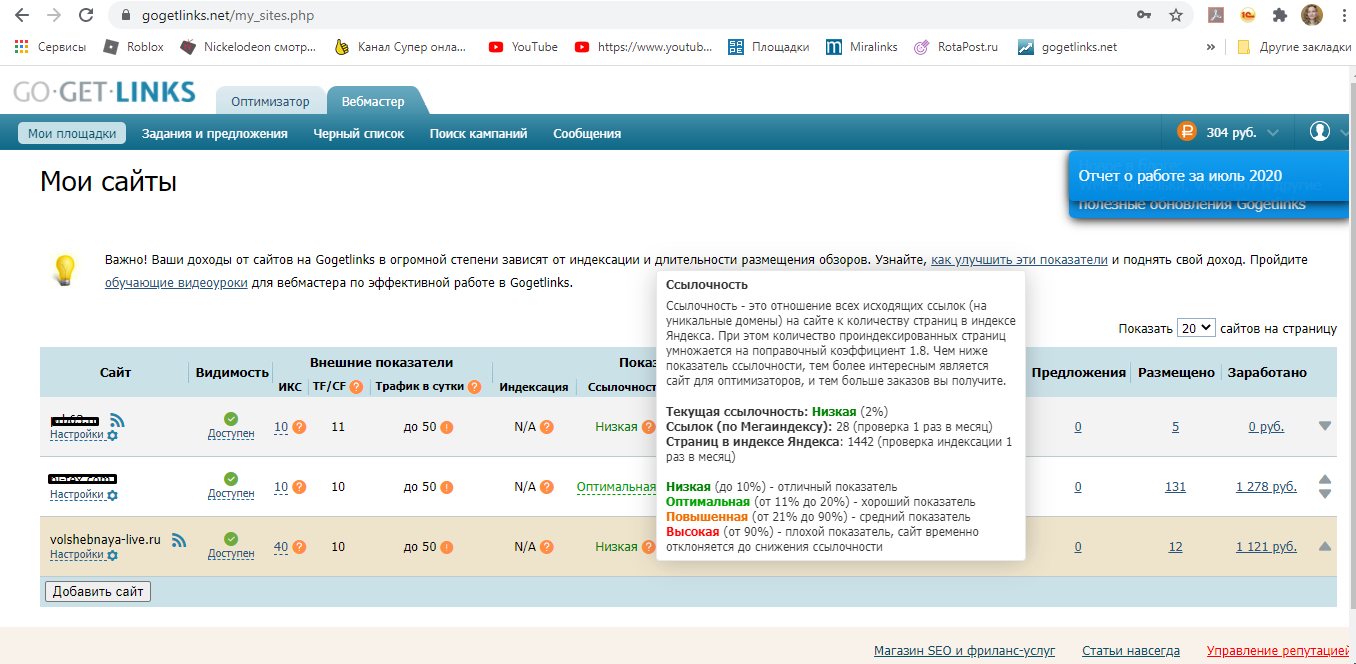The image size is (1356, 664).
Task: Open the Магазин SEO и фриланс-услуг link
Action: point(964,651)
